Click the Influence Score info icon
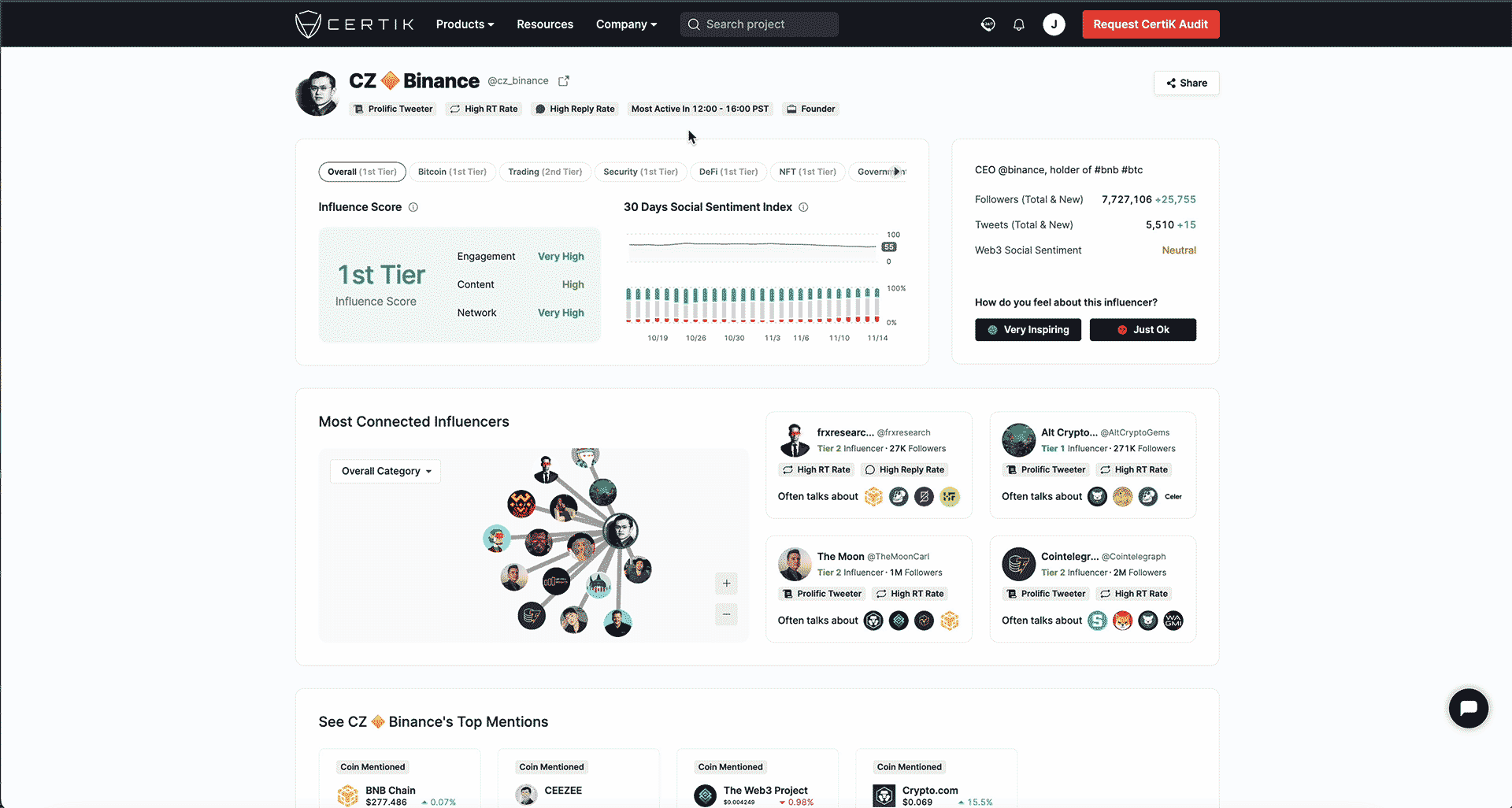Viewport: 1512px width, 808px height. click(x=413, y=207)
